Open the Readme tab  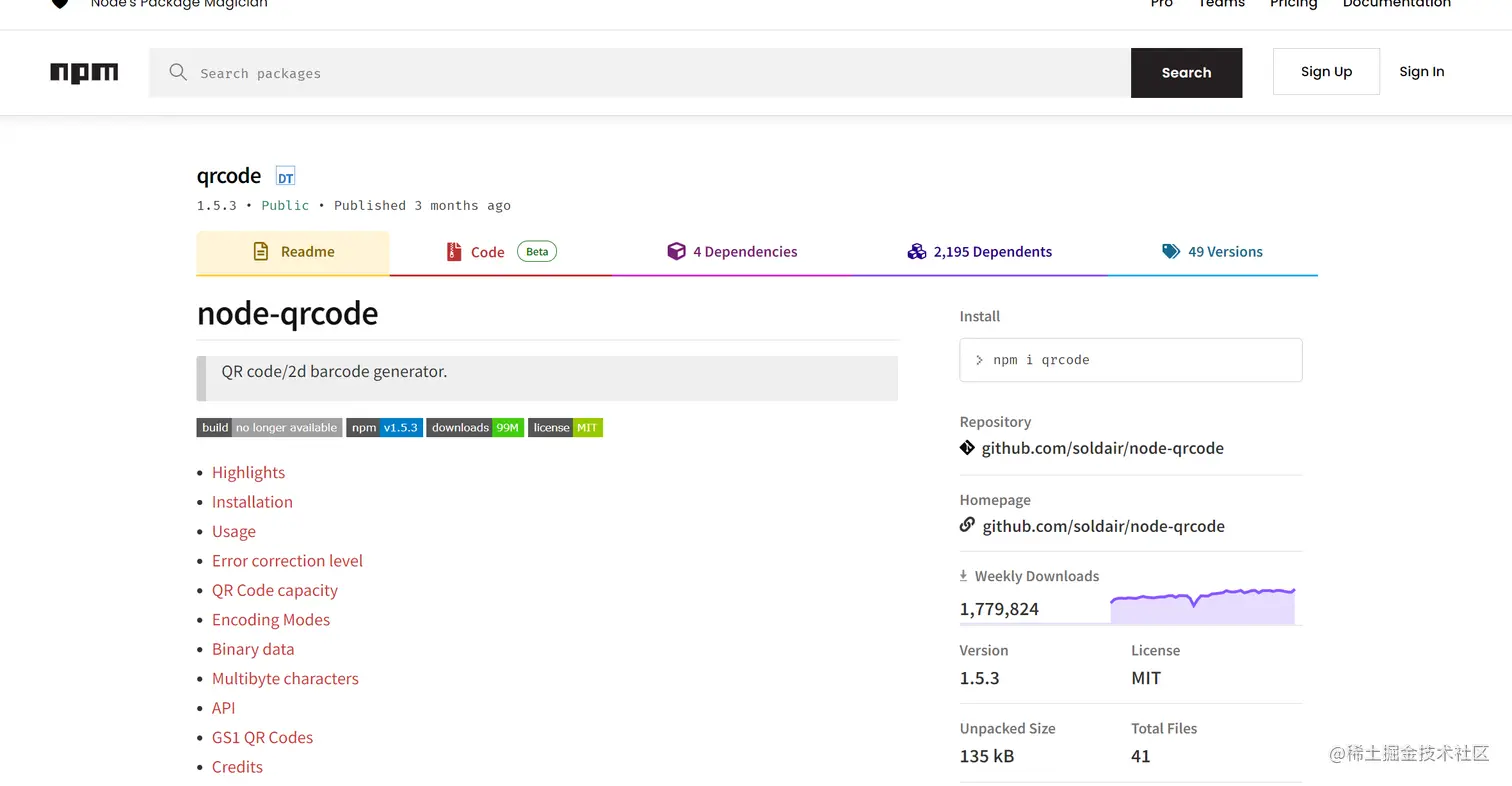293,253
